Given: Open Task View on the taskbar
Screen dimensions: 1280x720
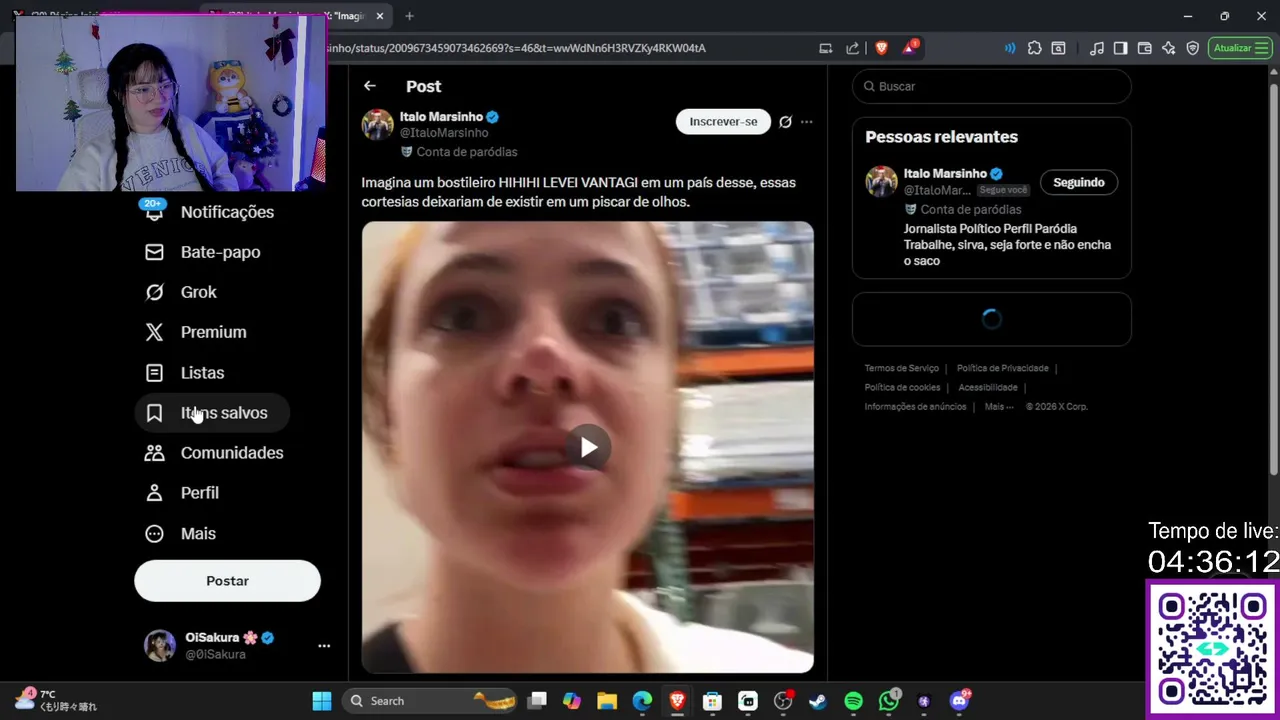Looking at the screenshot, I should (x=537, y=701).
